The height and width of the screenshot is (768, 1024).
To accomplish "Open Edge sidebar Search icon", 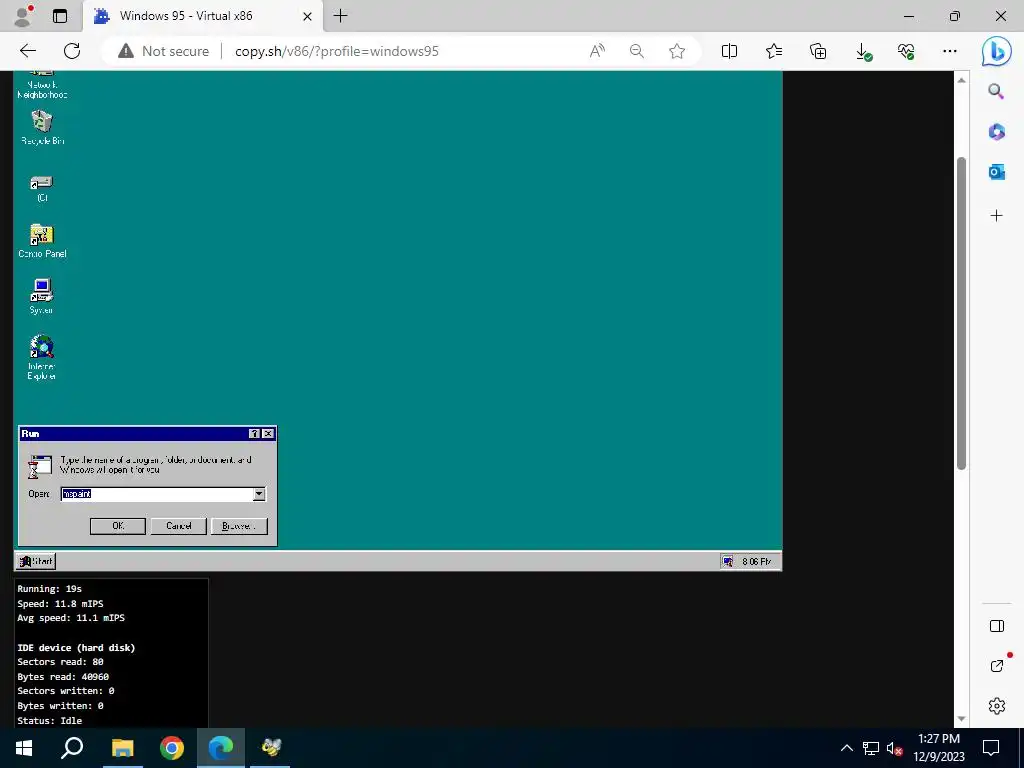I will (997, 91).
